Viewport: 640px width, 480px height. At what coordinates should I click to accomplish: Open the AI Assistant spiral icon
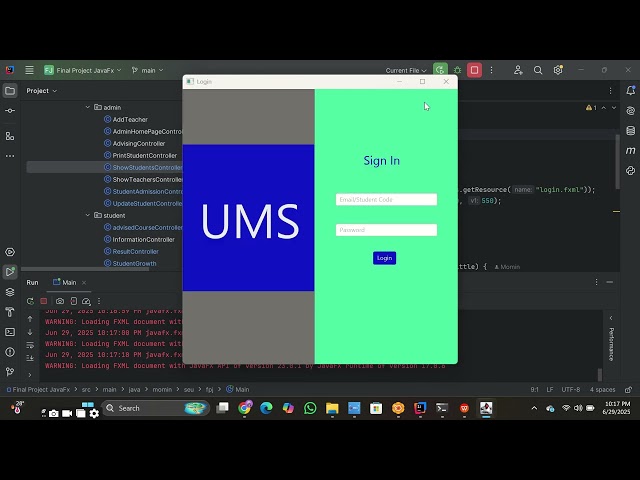pyautogui.click(x=631, y=111)
